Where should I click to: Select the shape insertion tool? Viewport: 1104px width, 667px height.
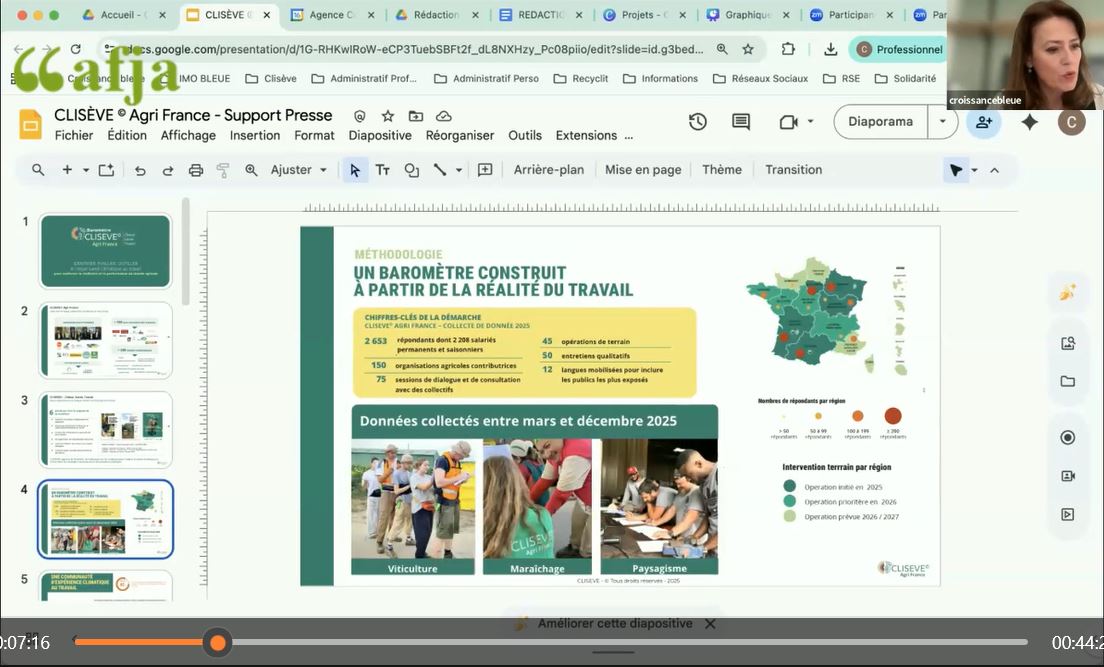[x=411, y=170]
